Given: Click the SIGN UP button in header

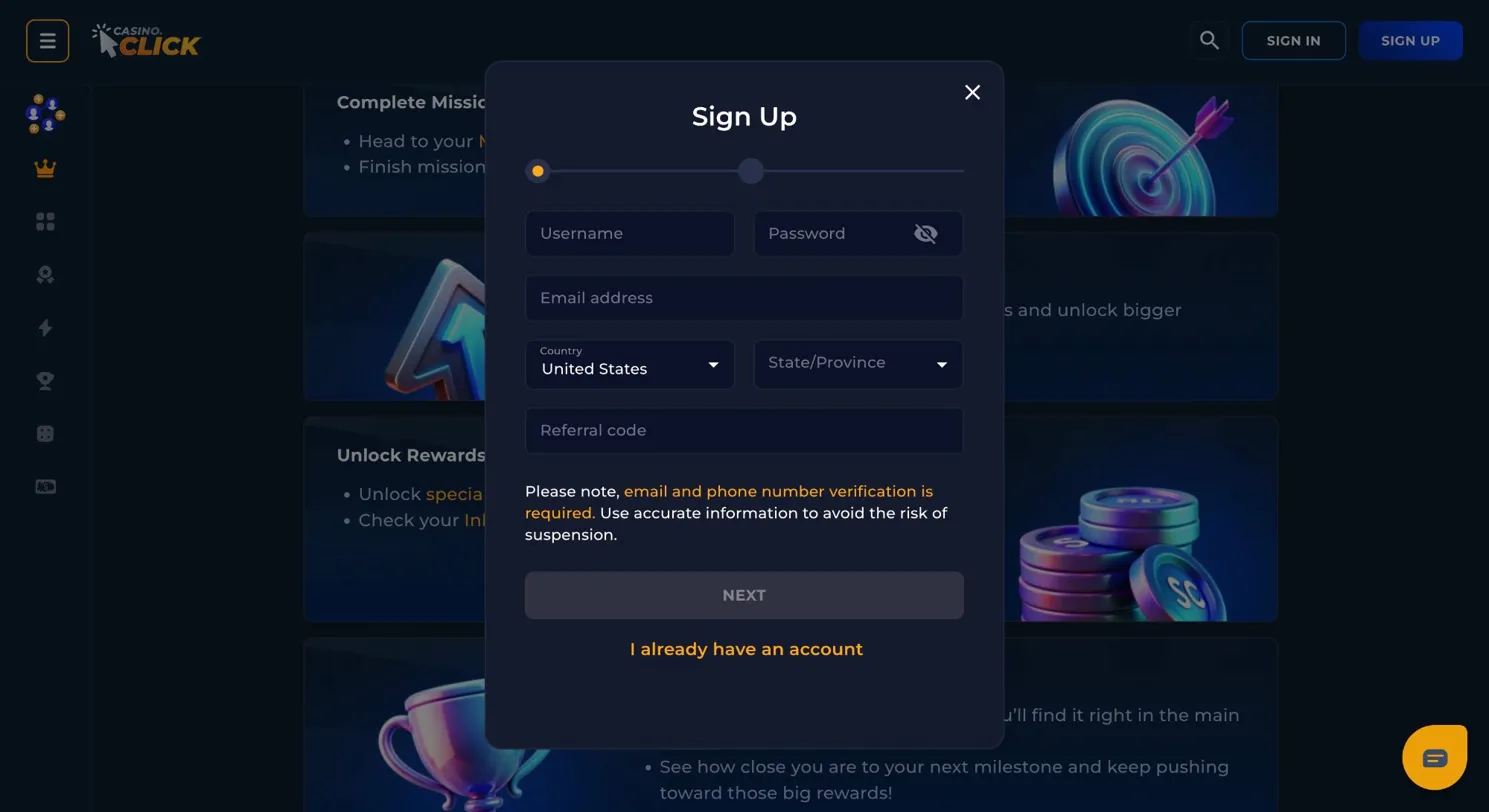Looking at the screenshot, I should pos(1410,41).
